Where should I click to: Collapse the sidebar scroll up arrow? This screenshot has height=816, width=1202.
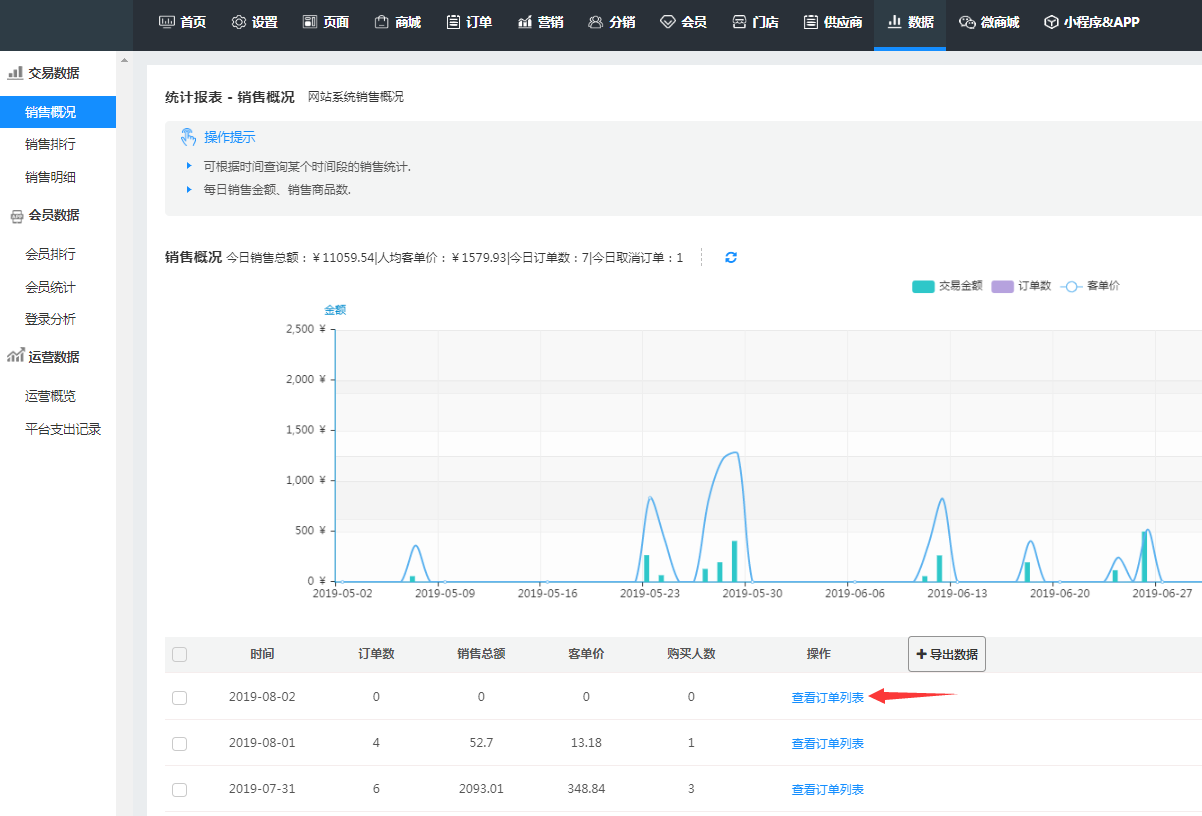click(124, 61)
